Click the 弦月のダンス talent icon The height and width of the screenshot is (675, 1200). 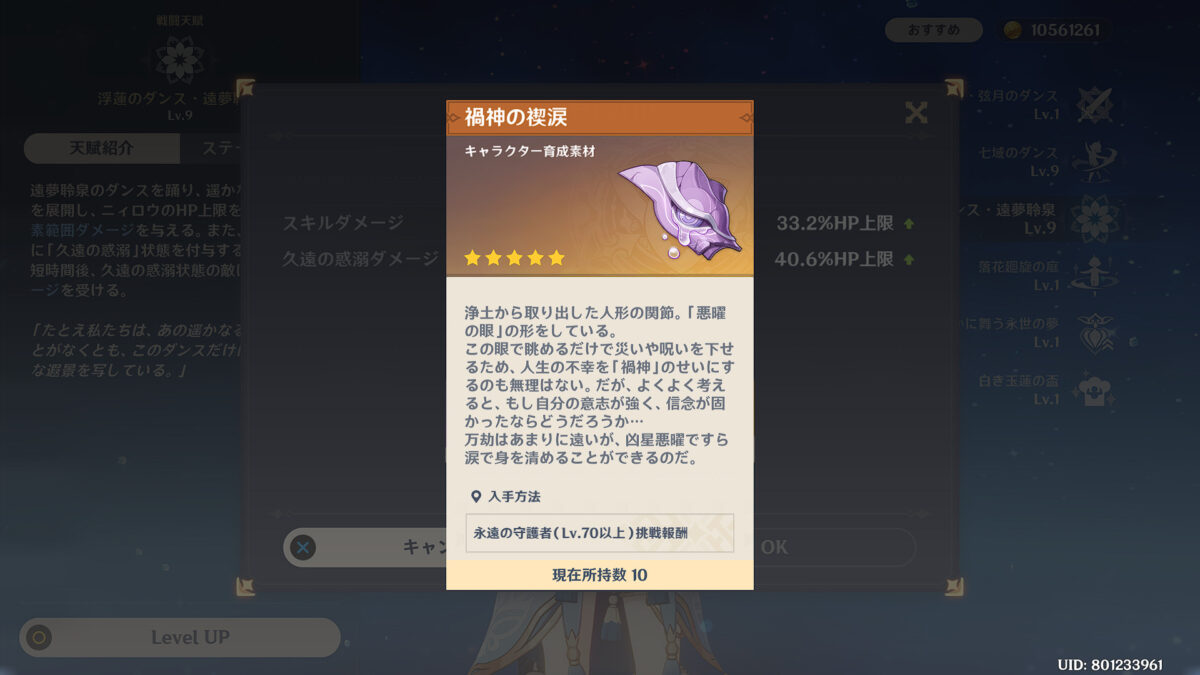pos(1094,105)
